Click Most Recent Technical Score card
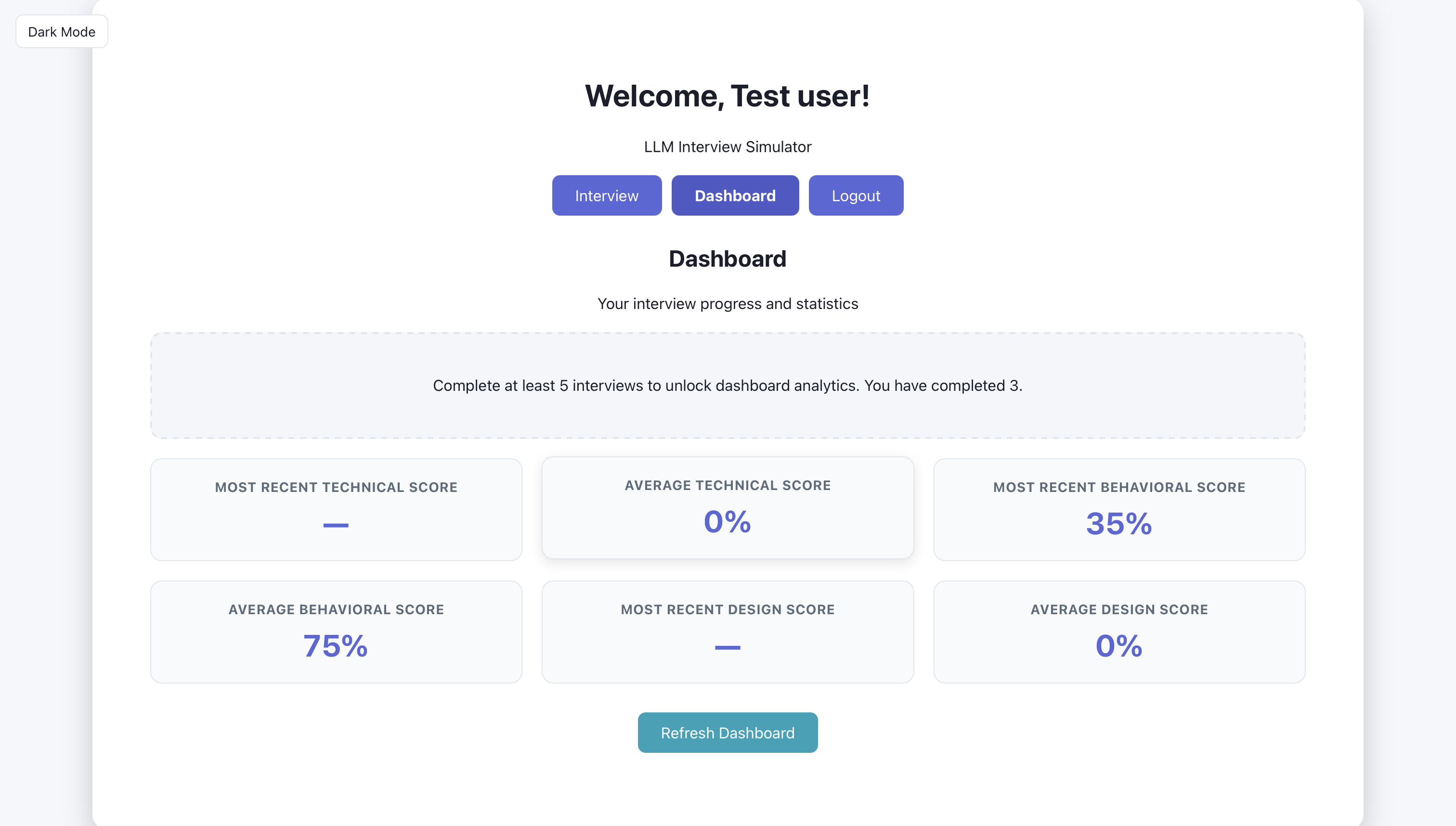1456x826 pixels. point(336,509)
